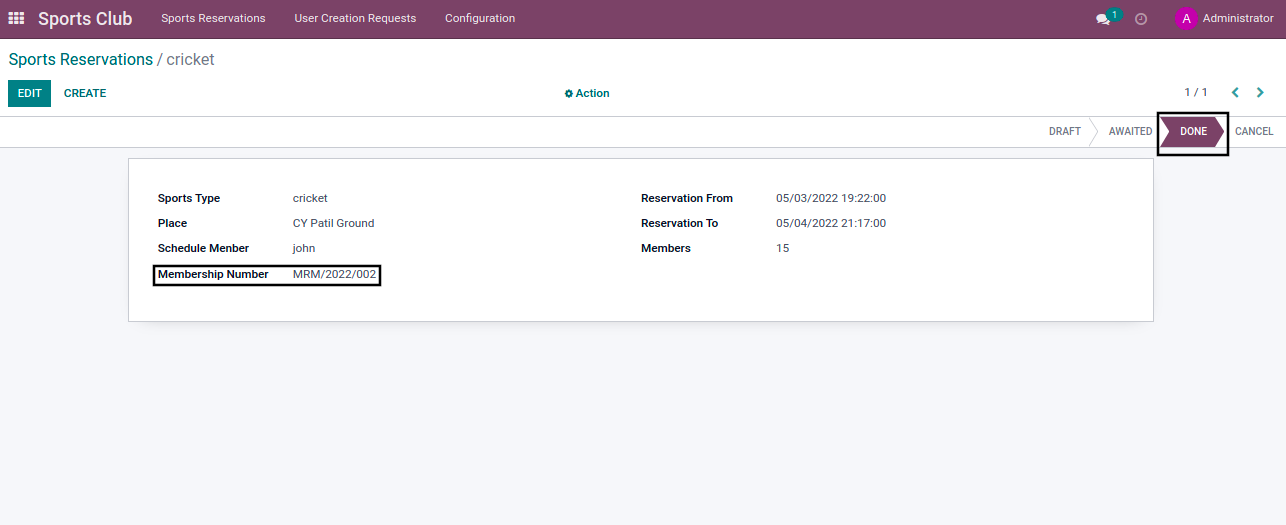
Task: Click the Membership Number label
Action: 213,274
